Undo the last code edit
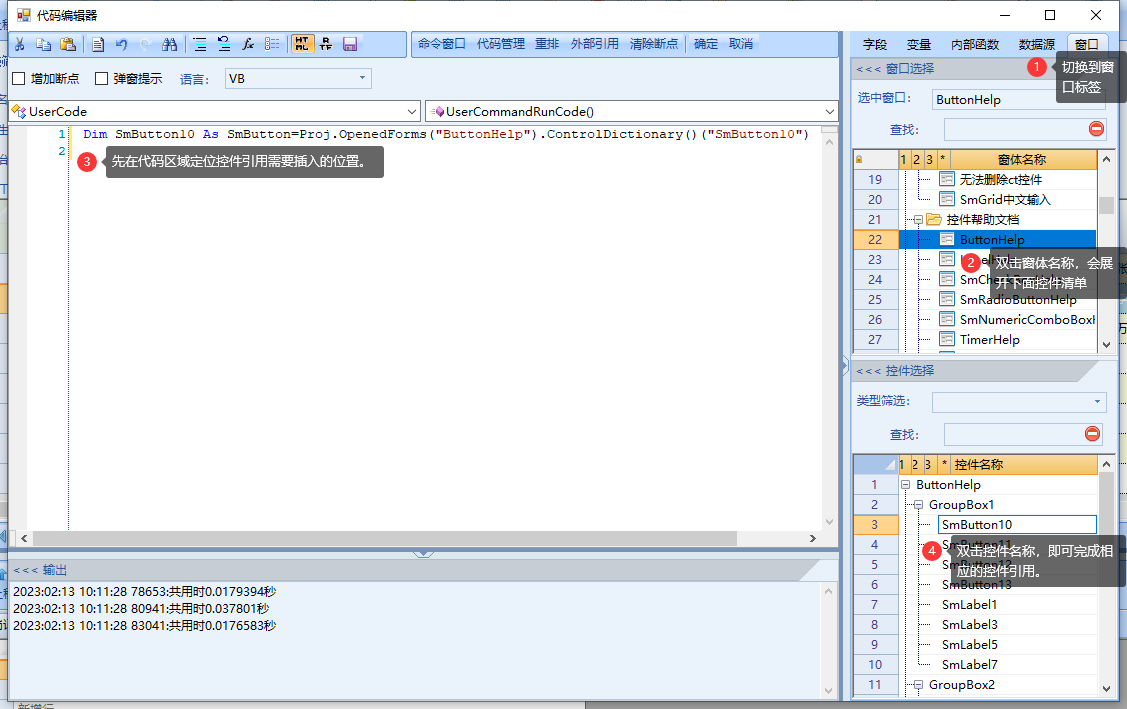1127x709 pixels. coord(121,45)
